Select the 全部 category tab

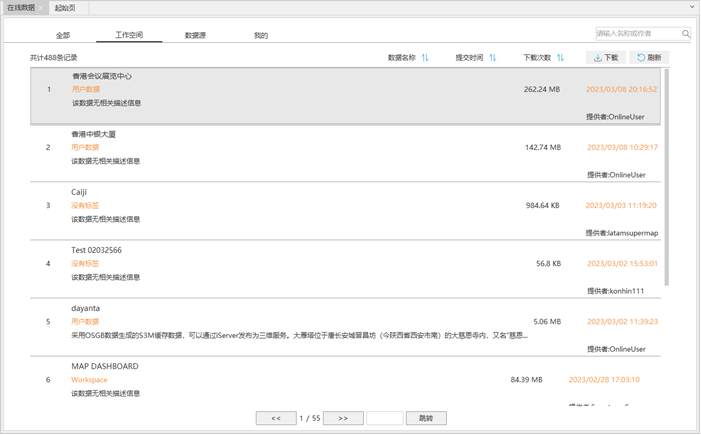click(63, 35)
